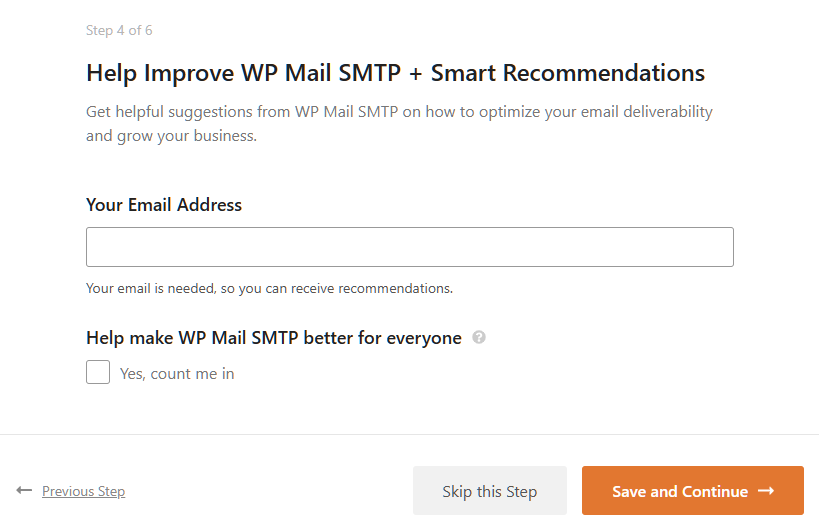819x526 pixels.
Task: Click 'Help Improve WP Mail SMTP' heading text
Action: (x=243, y=73)
